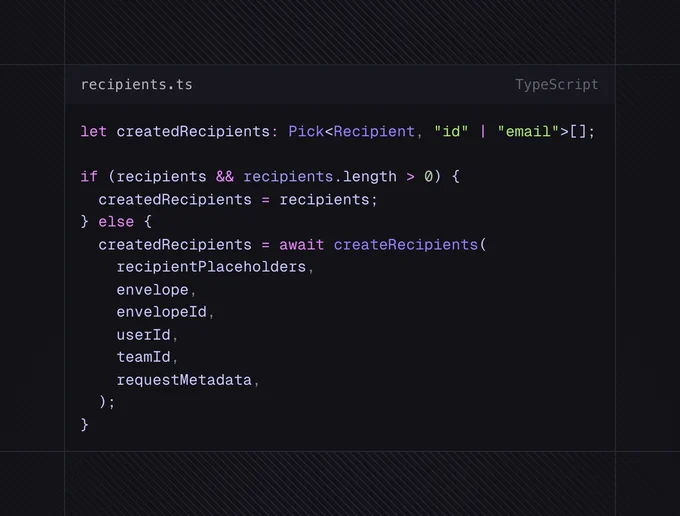Click the recipientPlaceholders argument

[x=211, y=267]
